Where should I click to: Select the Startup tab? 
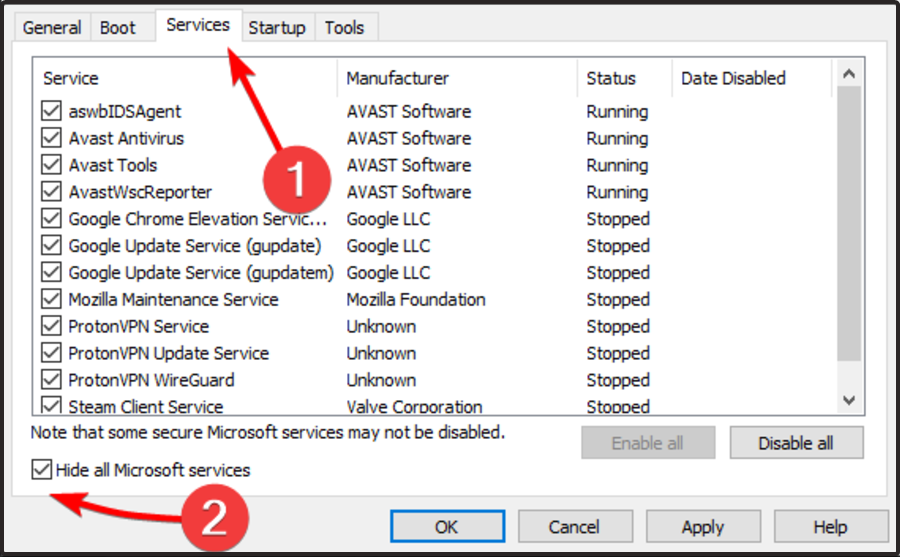[x=277, y=27]
